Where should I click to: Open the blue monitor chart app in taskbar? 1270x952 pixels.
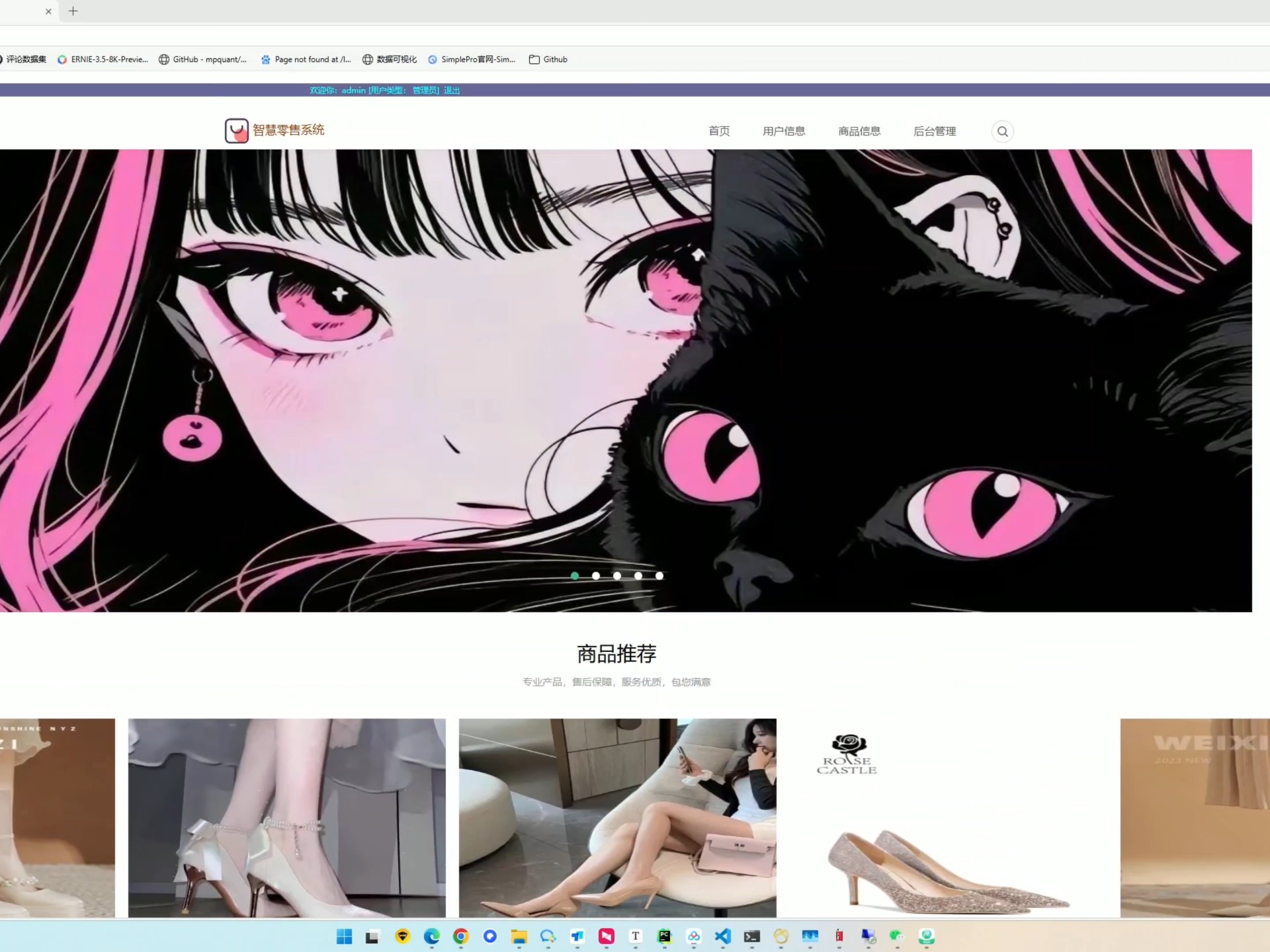coord(810,936)
